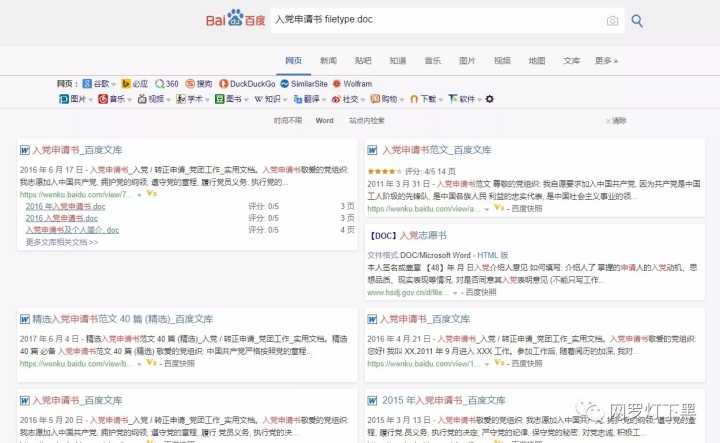The width and height of the screenshot is (720, 443).
Task: Open the Bing (必应) search shortcut
Action: coord(134,84)
